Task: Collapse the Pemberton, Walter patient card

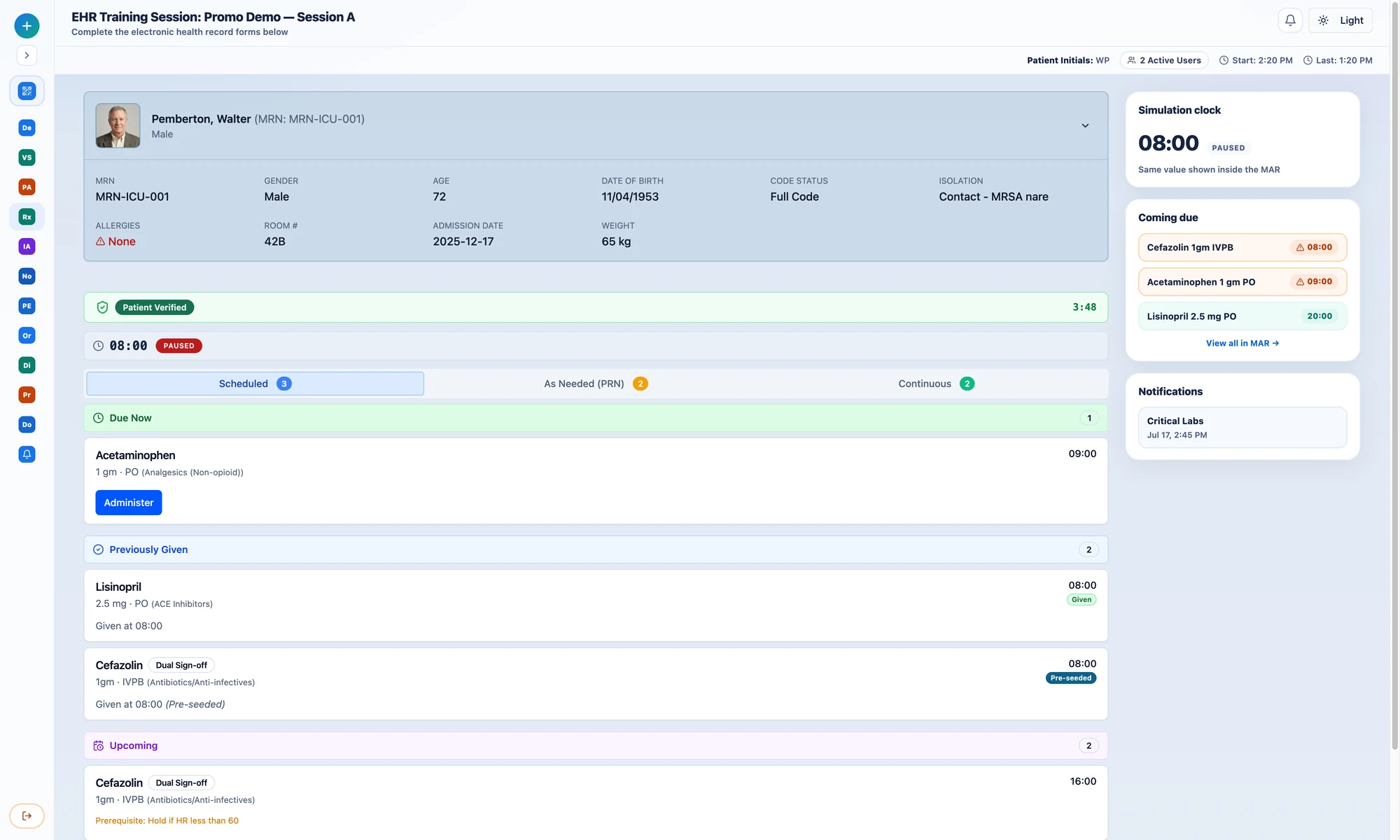Action: point(1085,126)
